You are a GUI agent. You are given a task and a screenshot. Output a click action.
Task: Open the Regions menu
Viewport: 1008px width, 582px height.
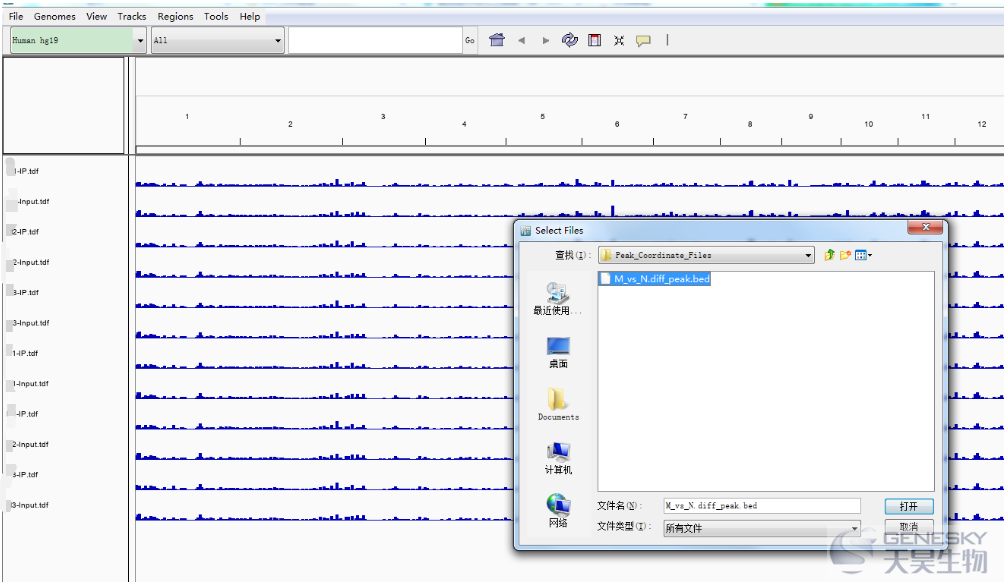[x=176, y=16]
